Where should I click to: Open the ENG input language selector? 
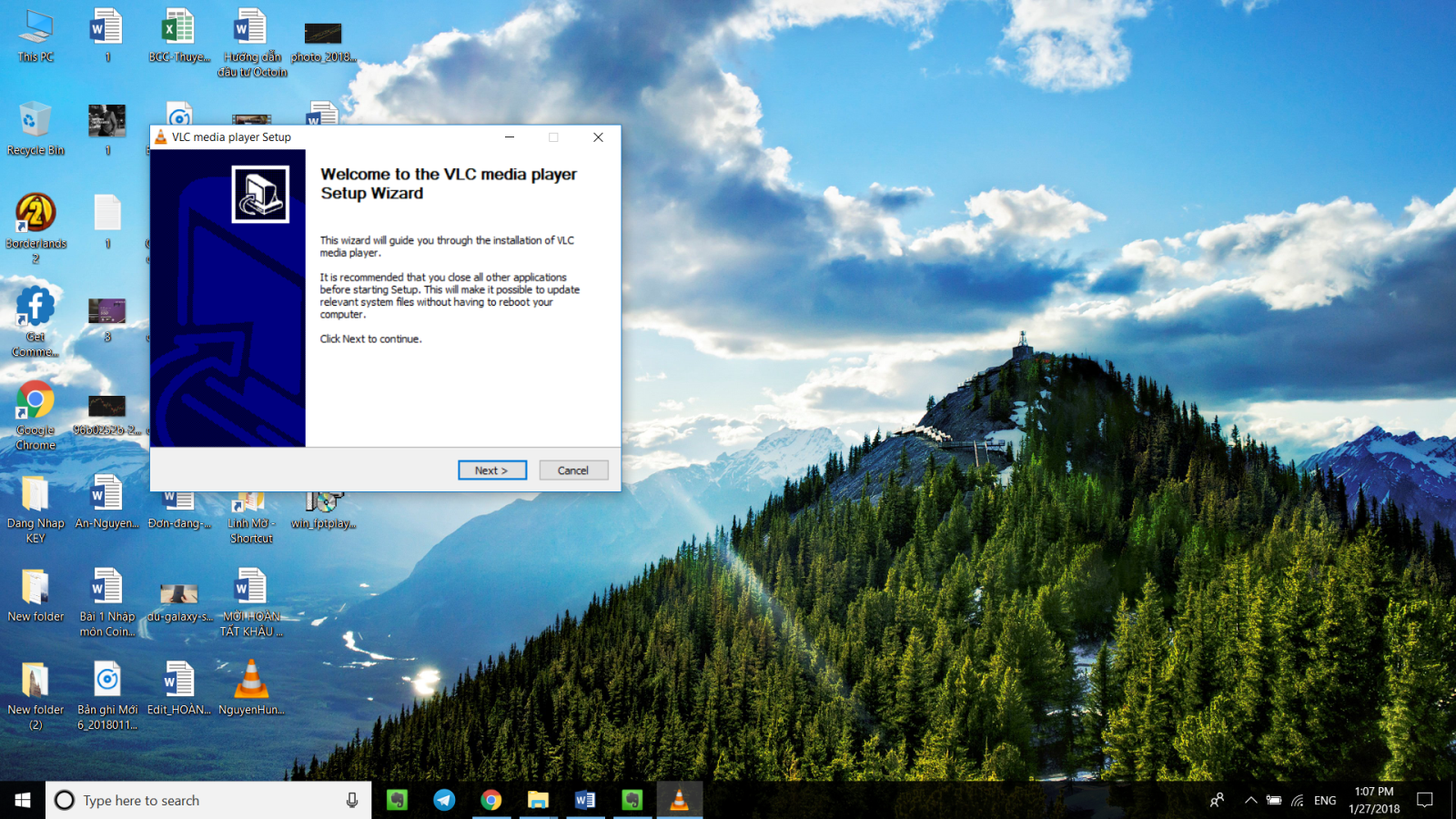pos(1325,801)
